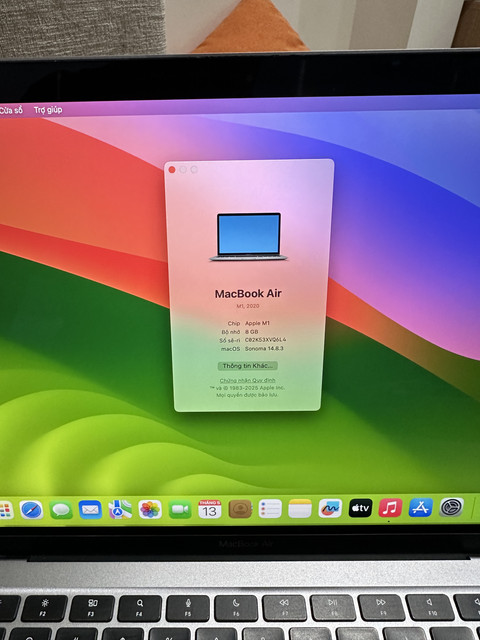
Task: Open the Cửa sổ menu
Action: (11, 110)
